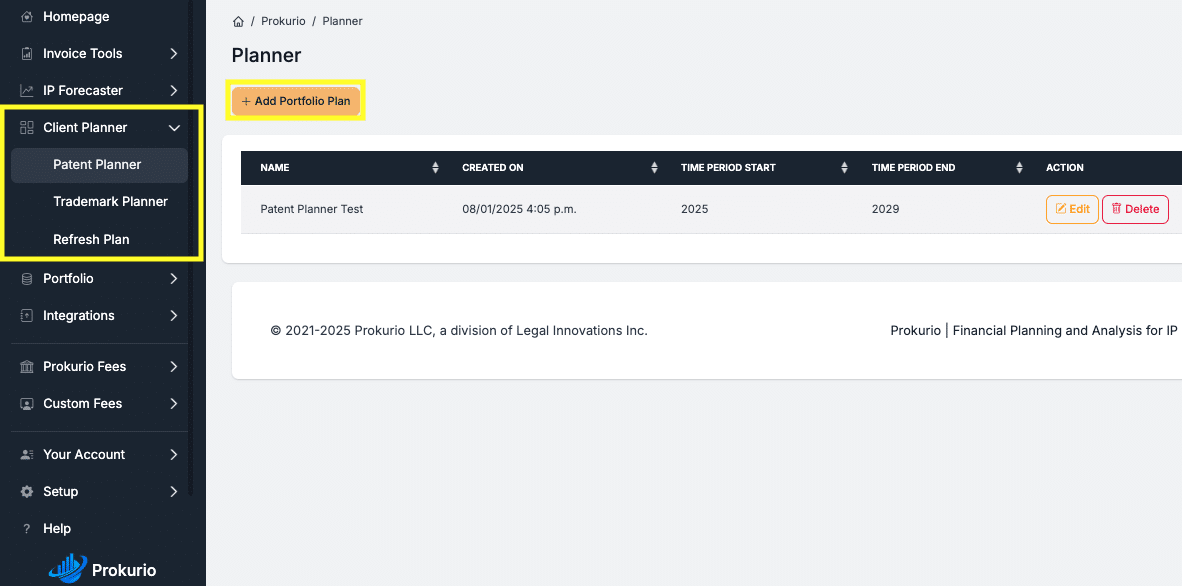Expand the Custom Fees menu
The width and height of the screenshot is (1182, 586).
coord(173,403)
